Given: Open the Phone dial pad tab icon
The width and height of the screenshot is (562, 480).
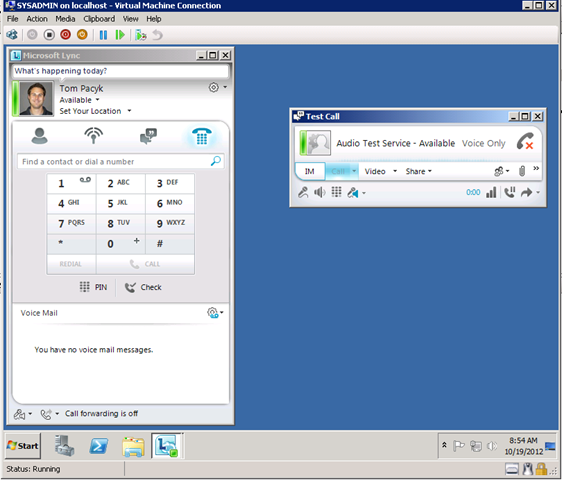Looking at the screenshot, I should pyautogui.click(x=201, y=136).
